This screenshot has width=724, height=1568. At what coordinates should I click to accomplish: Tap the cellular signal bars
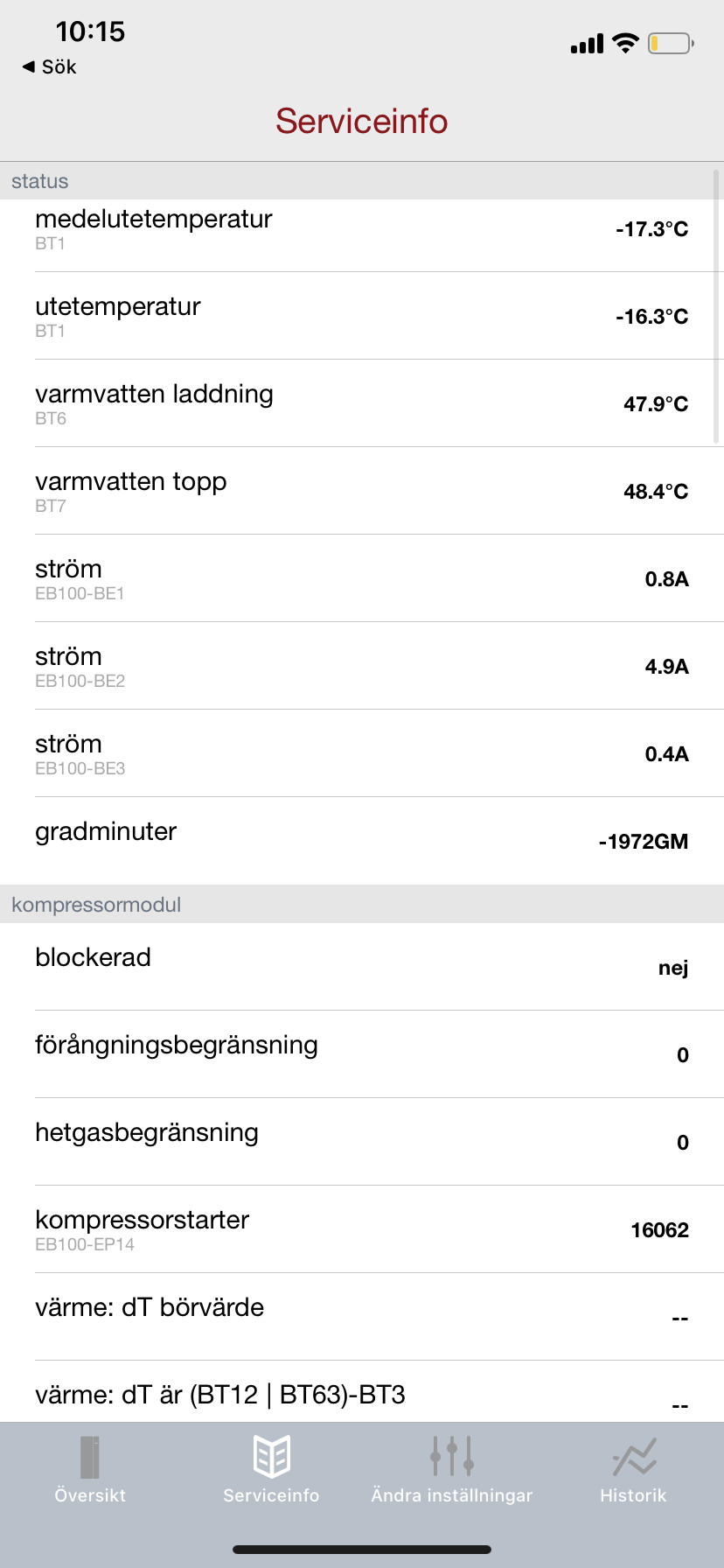pyautogui.click(x=587, y=44)
